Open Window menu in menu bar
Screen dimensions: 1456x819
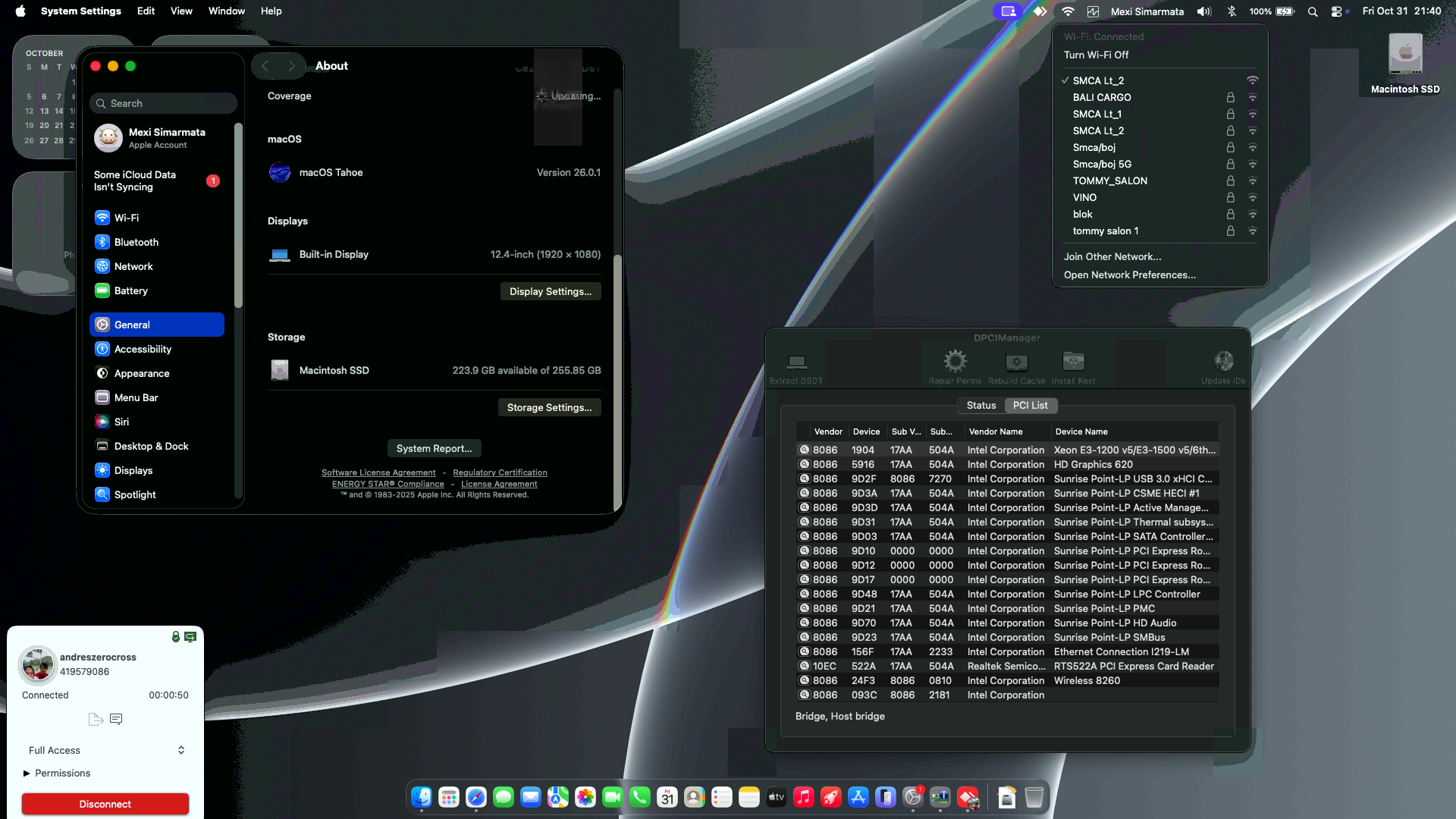tap(226, 11)
